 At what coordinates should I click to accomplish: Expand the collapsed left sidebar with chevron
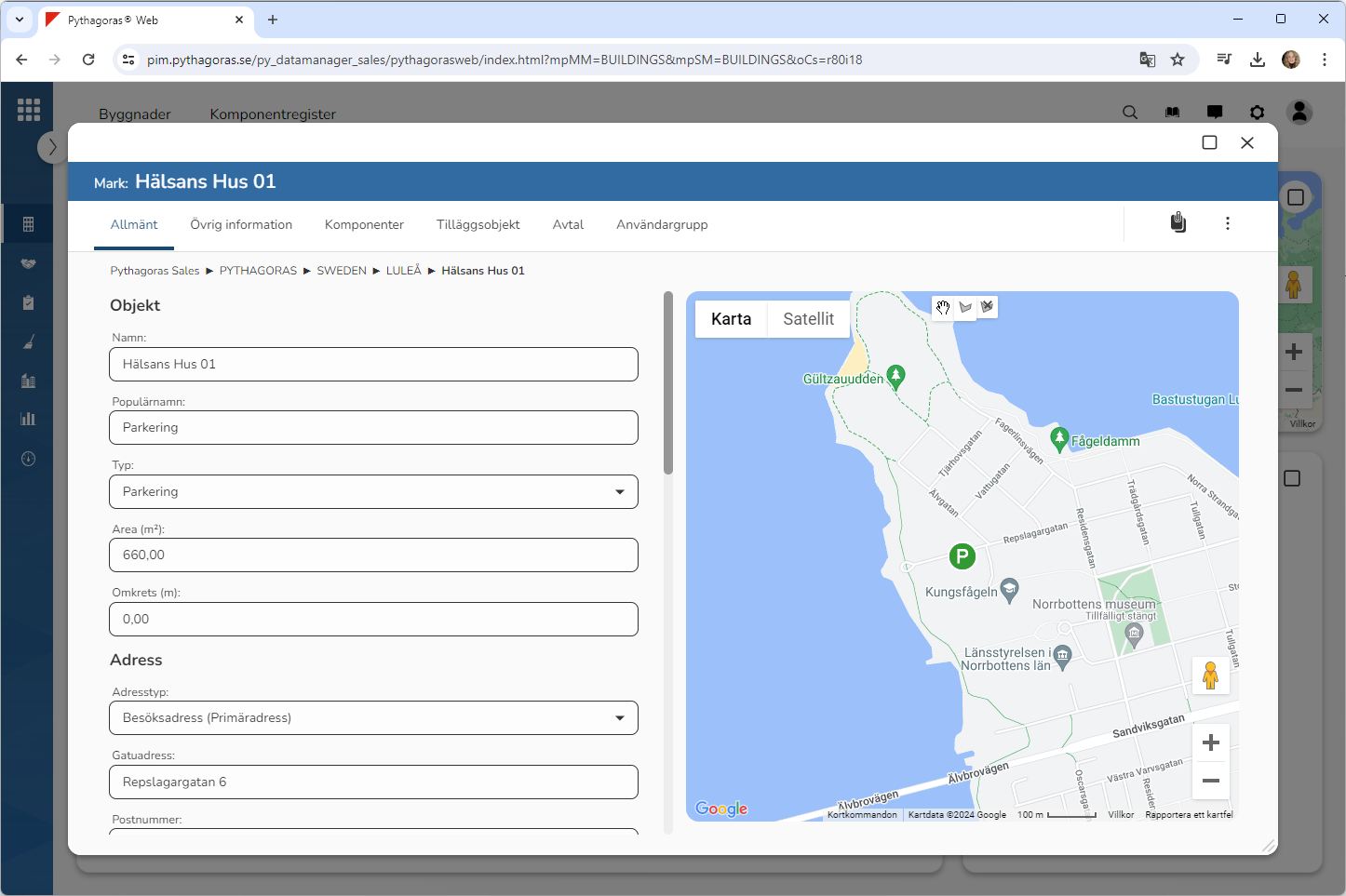(52, 147)
